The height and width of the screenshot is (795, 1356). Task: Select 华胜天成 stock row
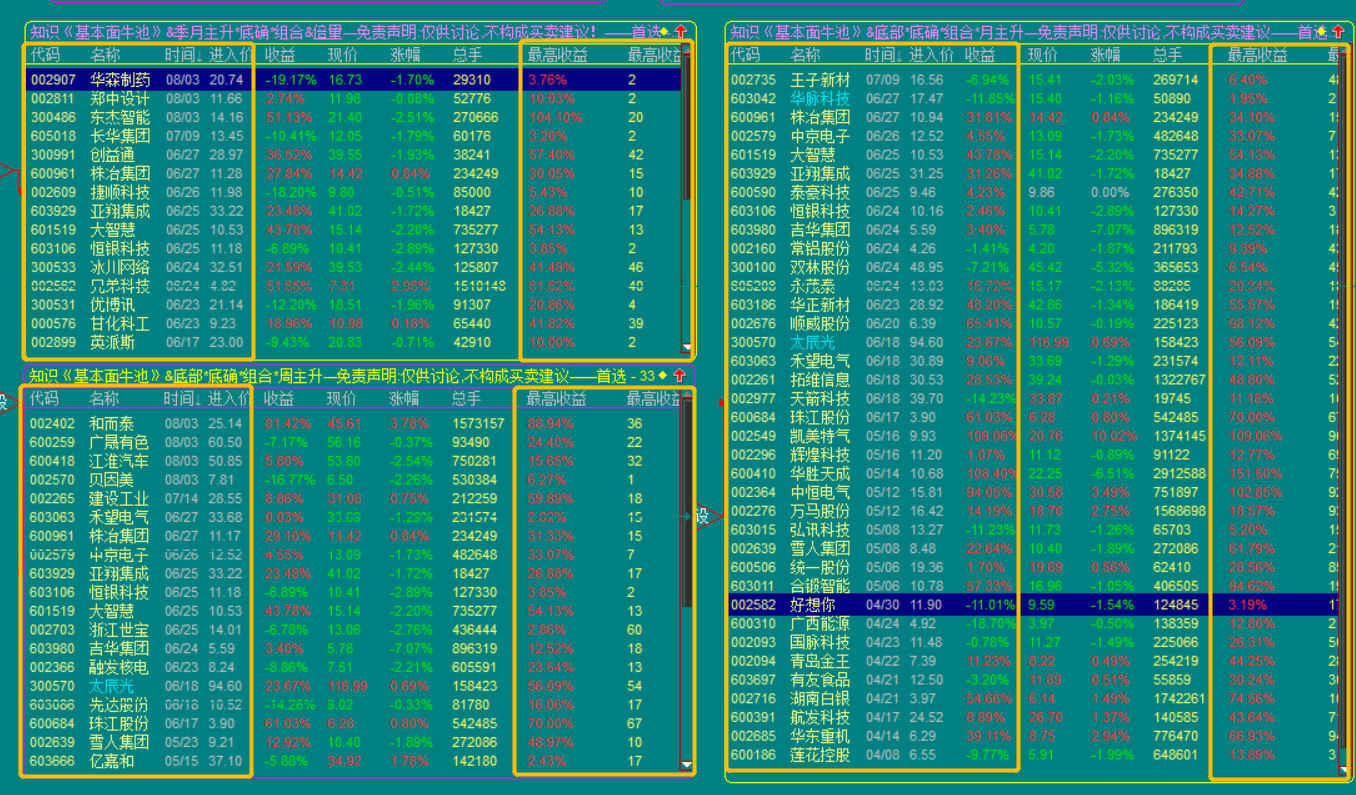[1034, 474]
